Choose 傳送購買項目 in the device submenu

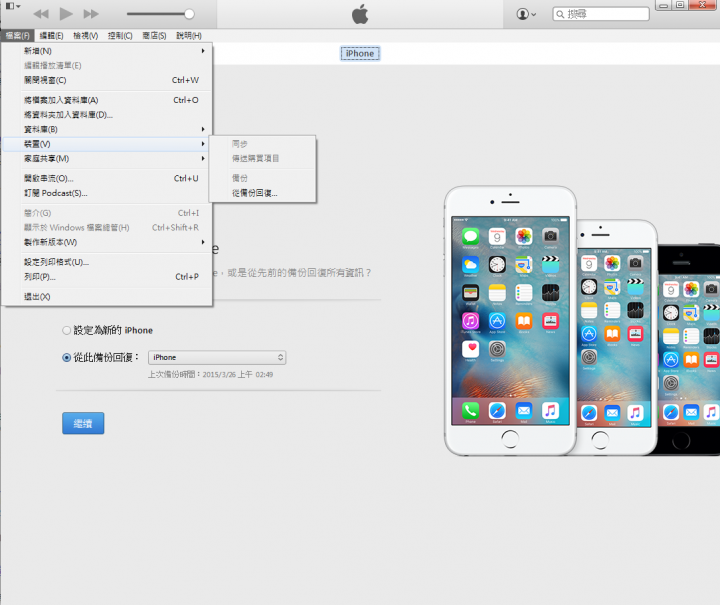point(263,158)
